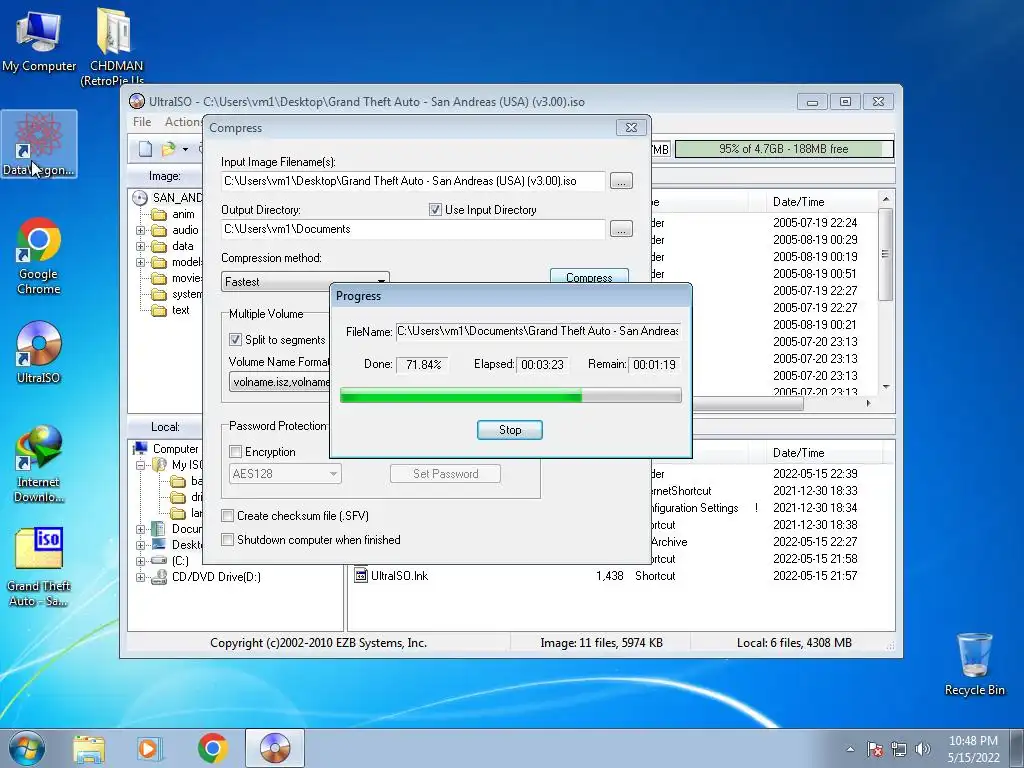Browse for Output Directory
This screenshot has height=768, width=1024.
tap(621, 229)
